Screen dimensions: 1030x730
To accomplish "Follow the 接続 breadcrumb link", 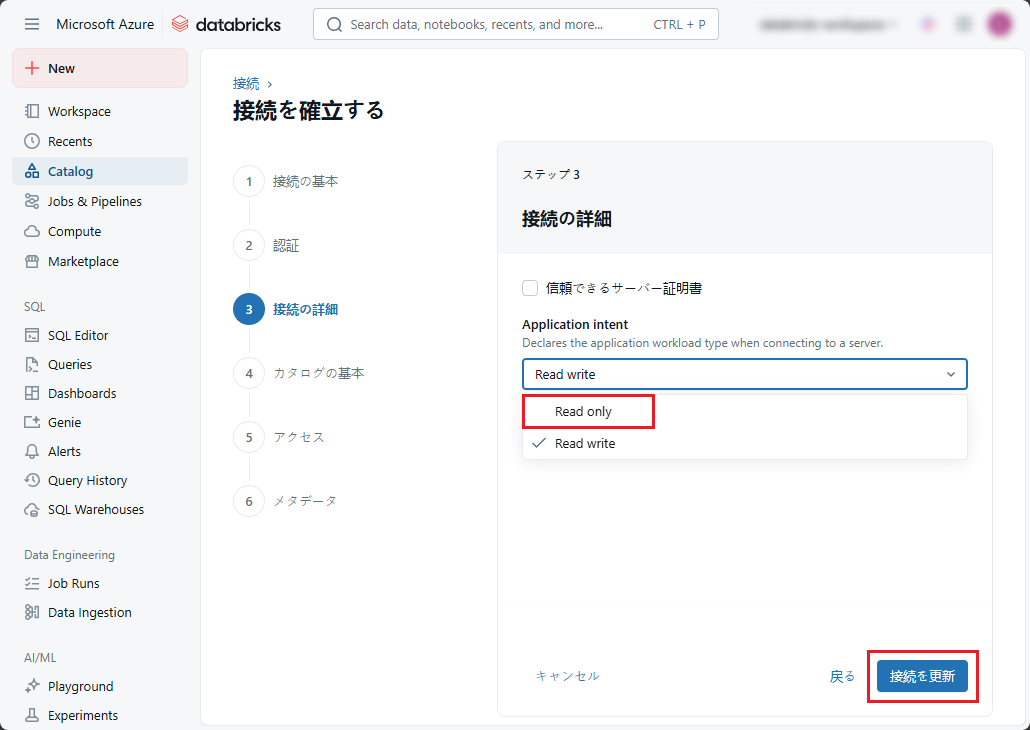I will [246, 84].
